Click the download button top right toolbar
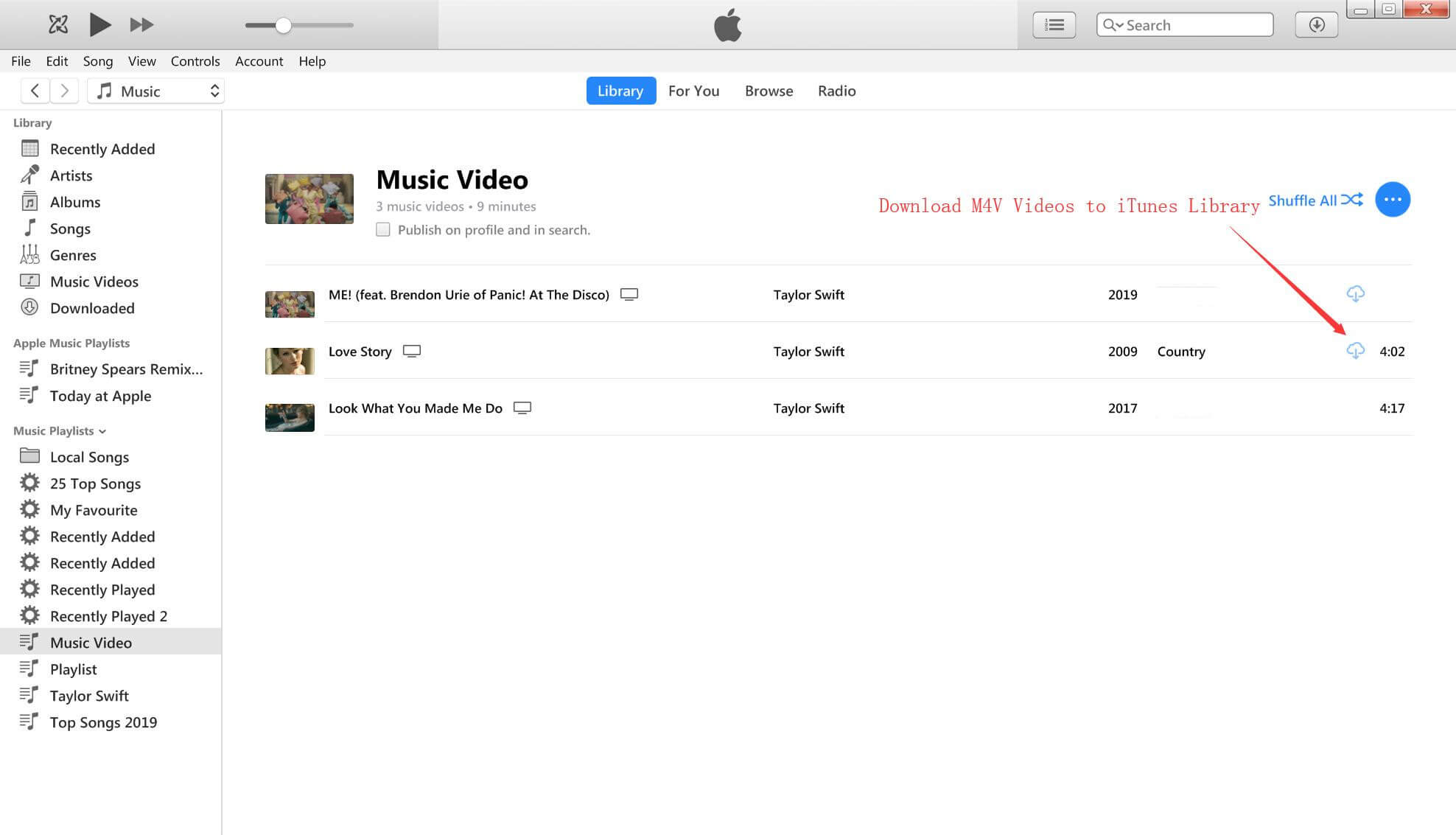The height and width of the screenshot is (835, 1456). pos(1314,24)
